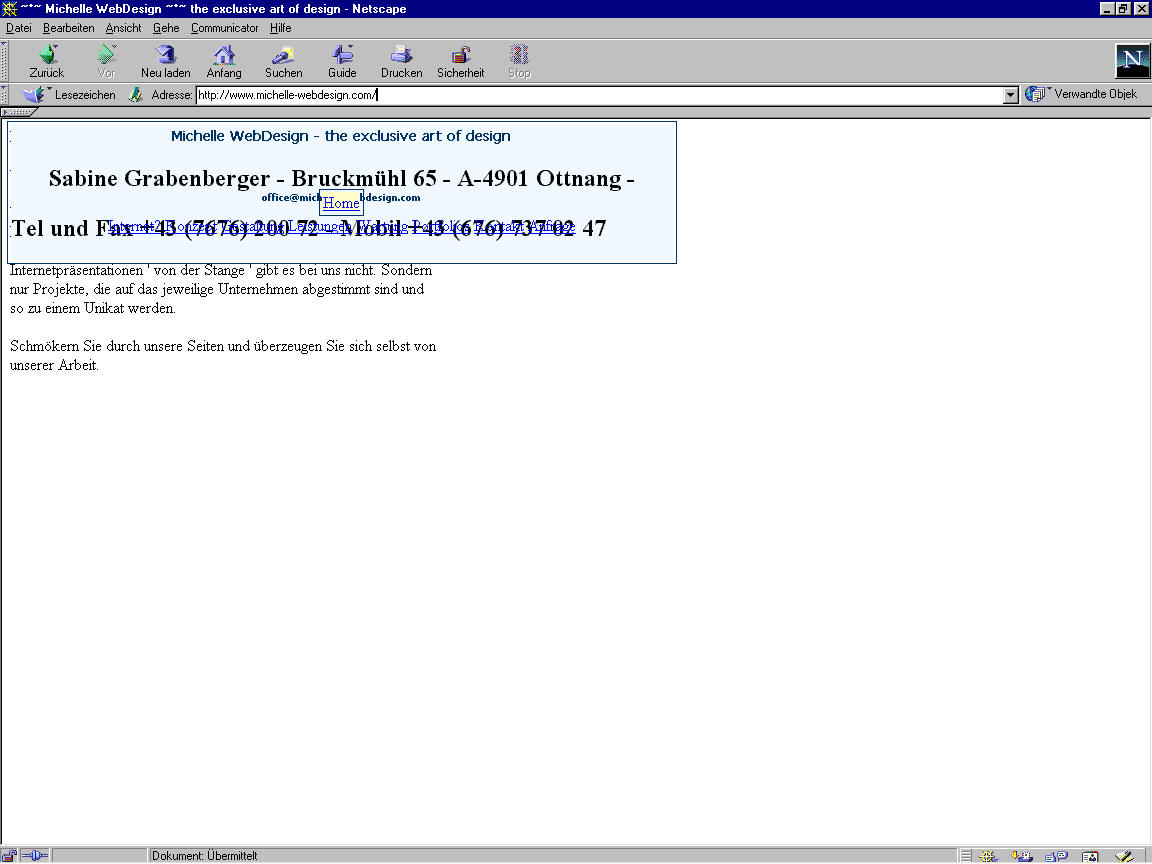Collapse the navigation toolbar using its left handle
This screenshot has width=1152, height=864.
(4, 61)
